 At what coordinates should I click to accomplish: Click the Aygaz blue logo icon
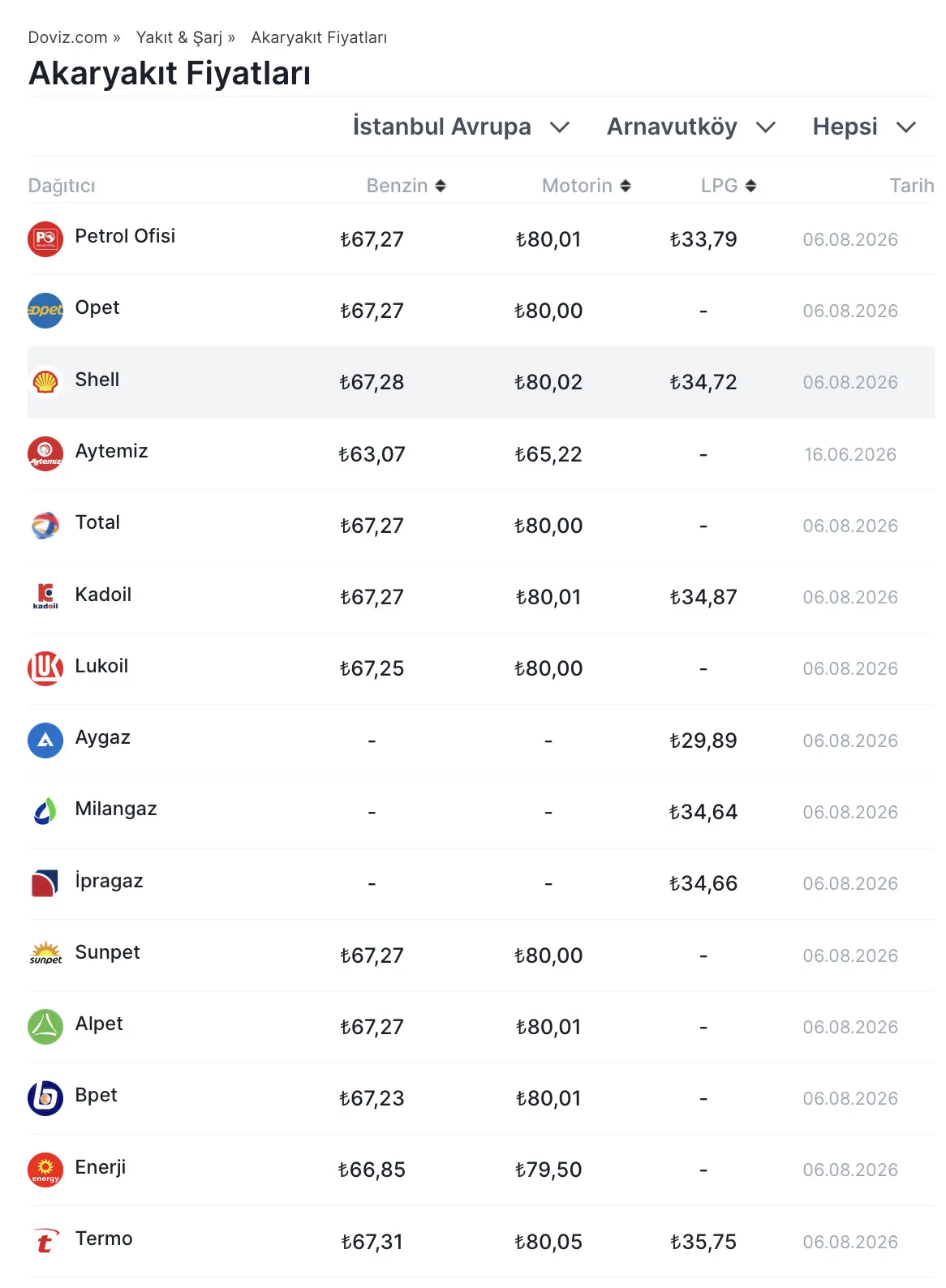[x=45, y=741]
